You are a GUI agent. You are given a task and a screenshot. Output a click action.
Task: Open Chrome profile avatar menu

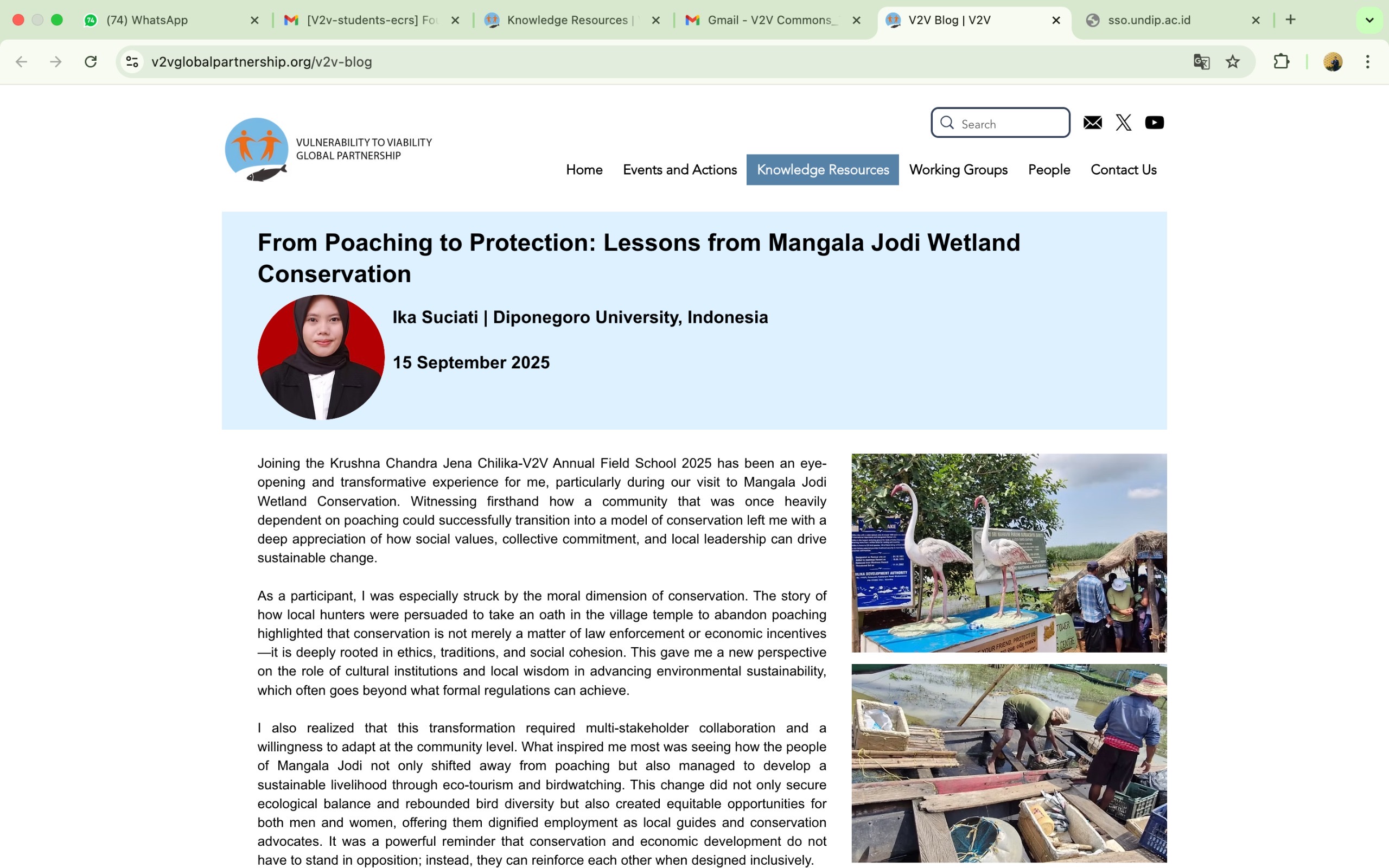(x=1333, y=61)
